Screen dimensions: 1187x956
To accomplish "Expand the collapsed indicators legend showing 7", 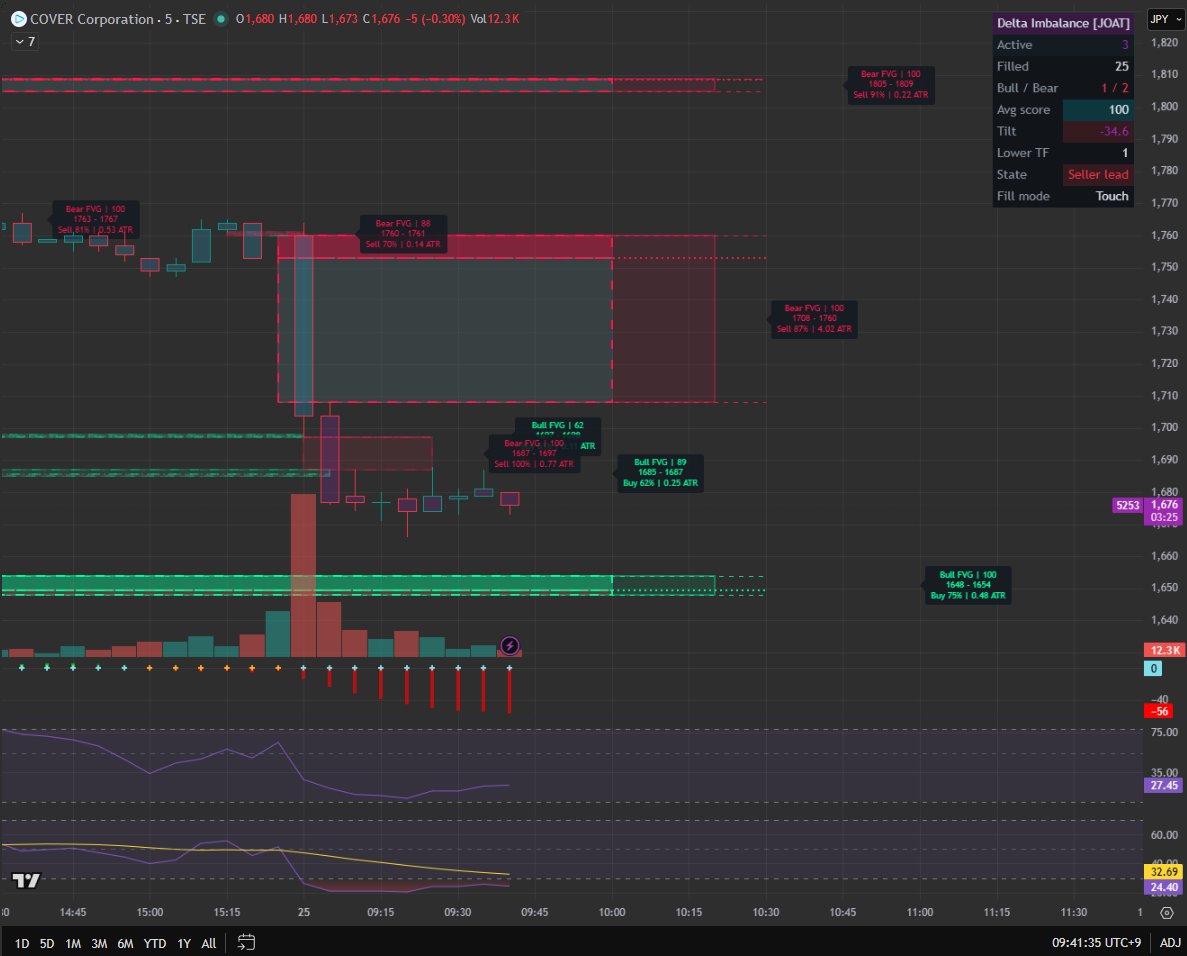I will click(x=25, y=42).
